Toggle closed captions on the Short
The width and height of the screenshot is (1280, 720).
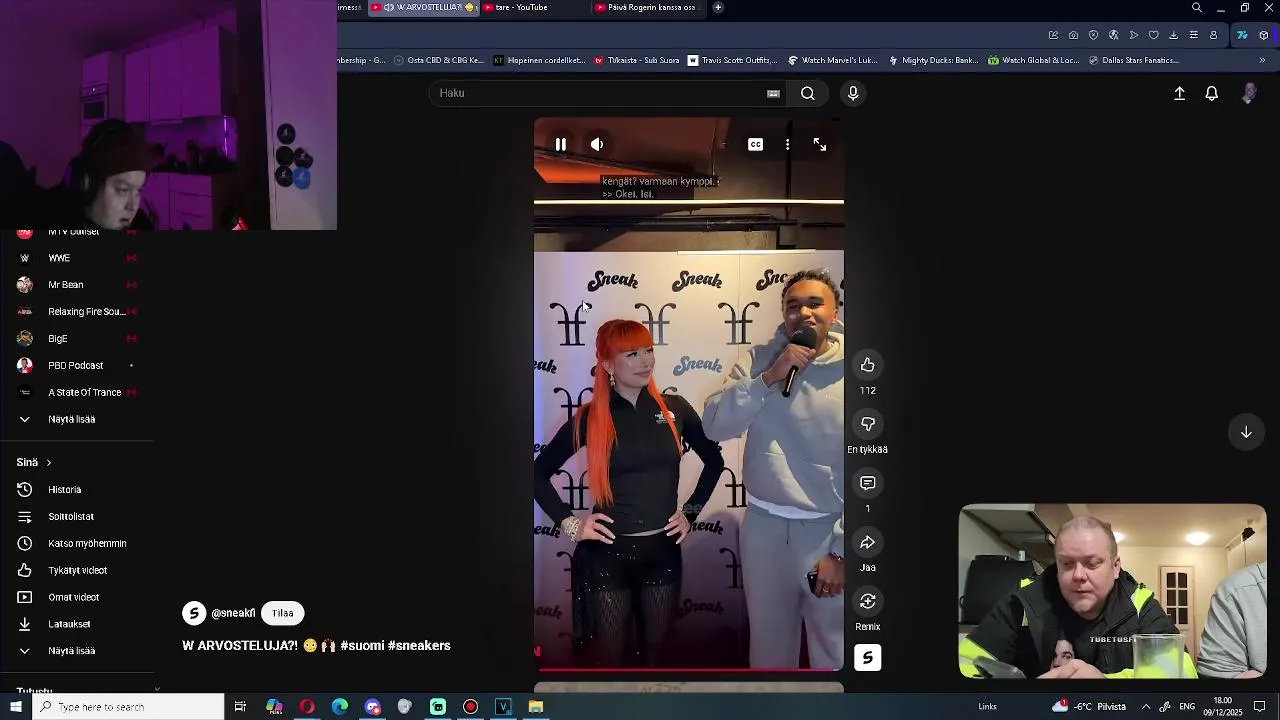pyautogui.click(x=755, y=145)
